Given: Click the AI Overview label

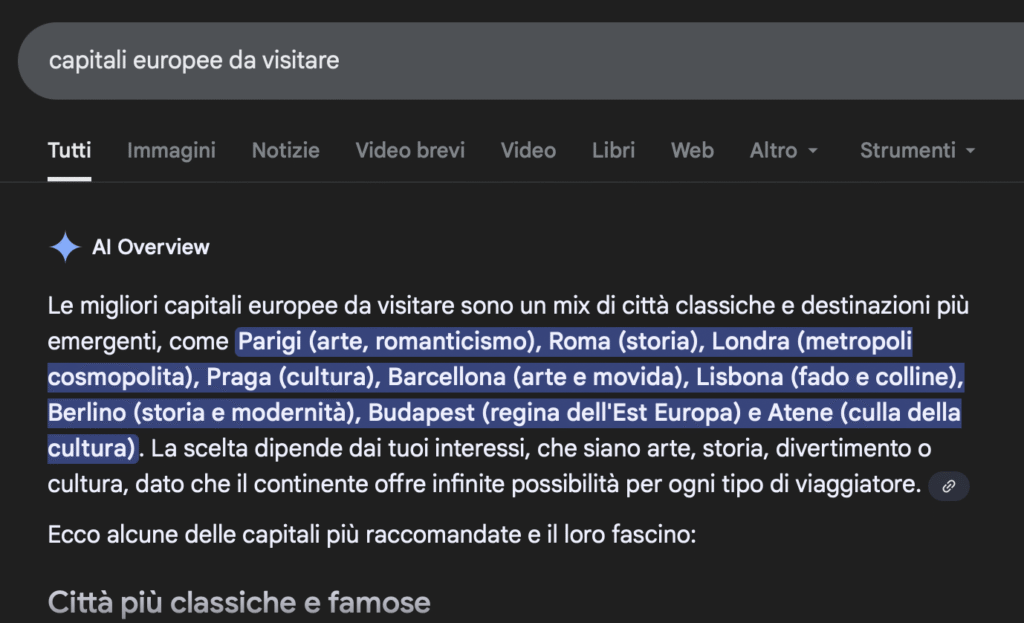Looking at the screenshot, I should coord(150,247).
